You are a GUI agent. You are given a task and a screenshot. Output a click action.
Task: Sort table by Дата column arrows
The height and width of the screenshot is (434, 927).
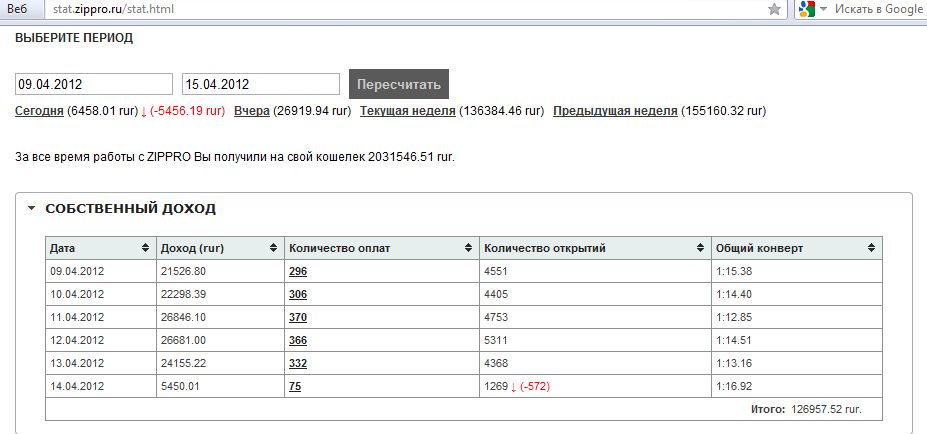tap(145, 248)
